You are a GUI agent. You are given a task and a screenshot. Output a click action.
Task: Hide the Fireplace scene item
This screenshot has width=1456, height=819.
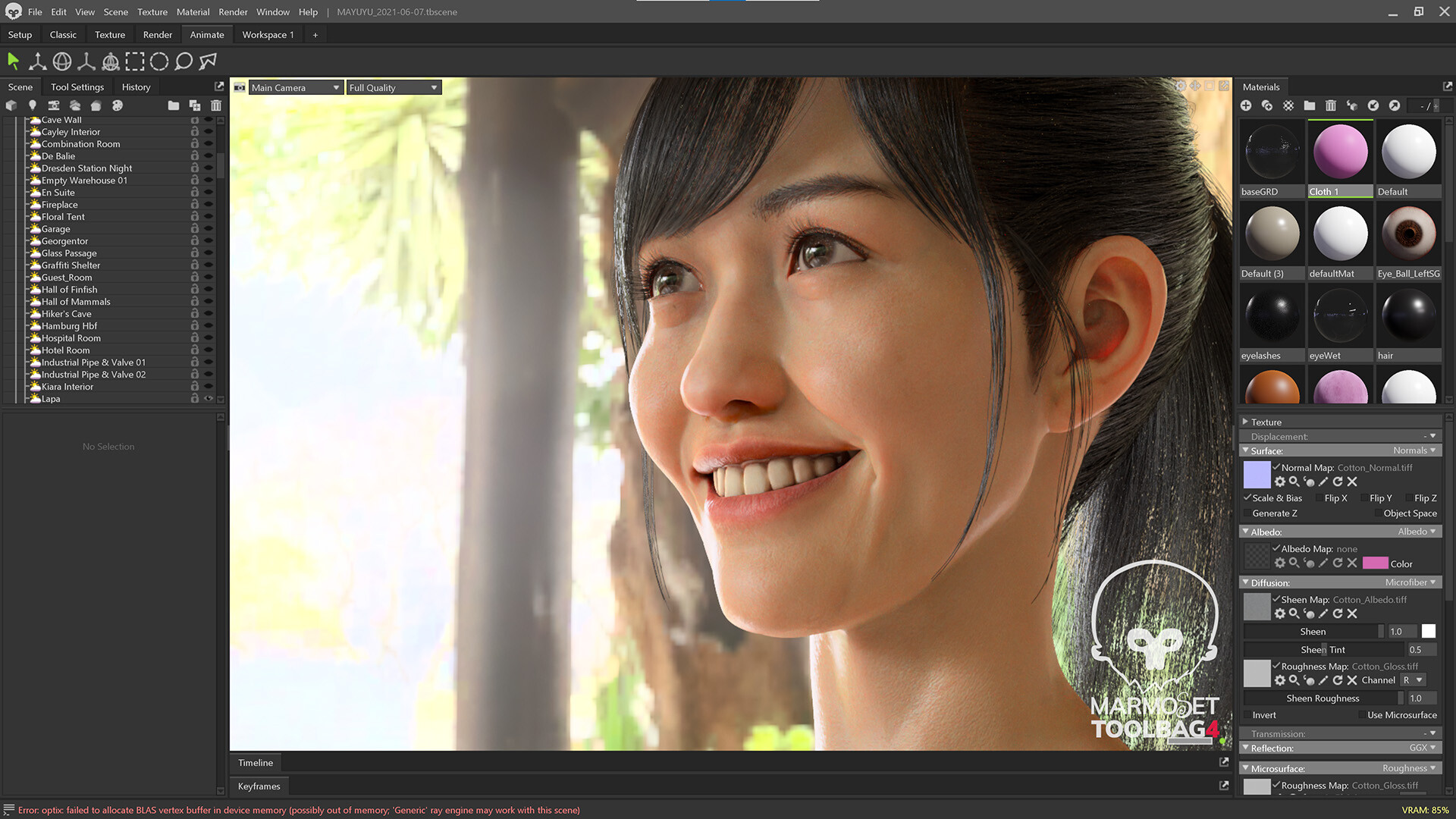click(209, 204)
